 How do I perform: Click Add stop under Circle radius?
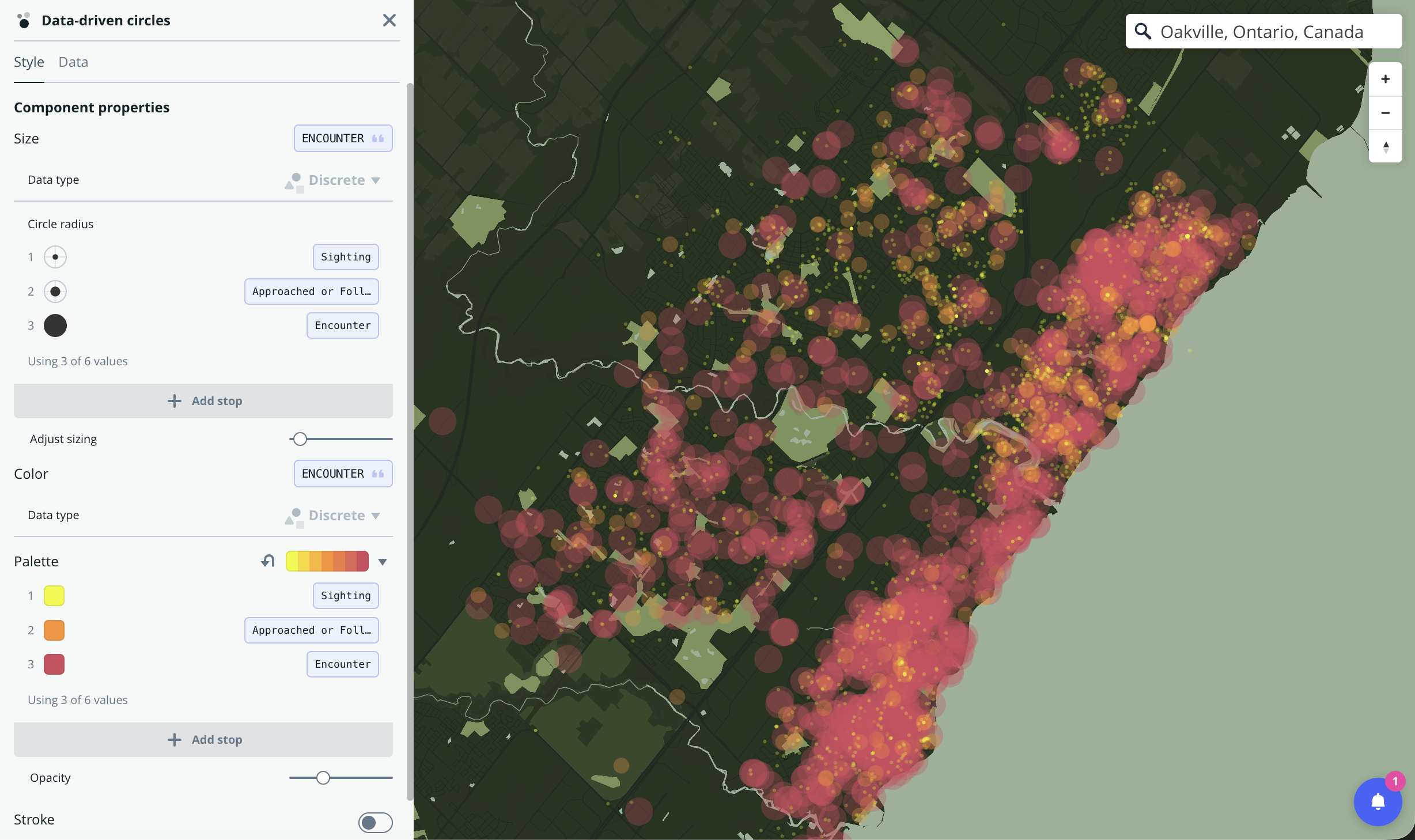[203, 401]
